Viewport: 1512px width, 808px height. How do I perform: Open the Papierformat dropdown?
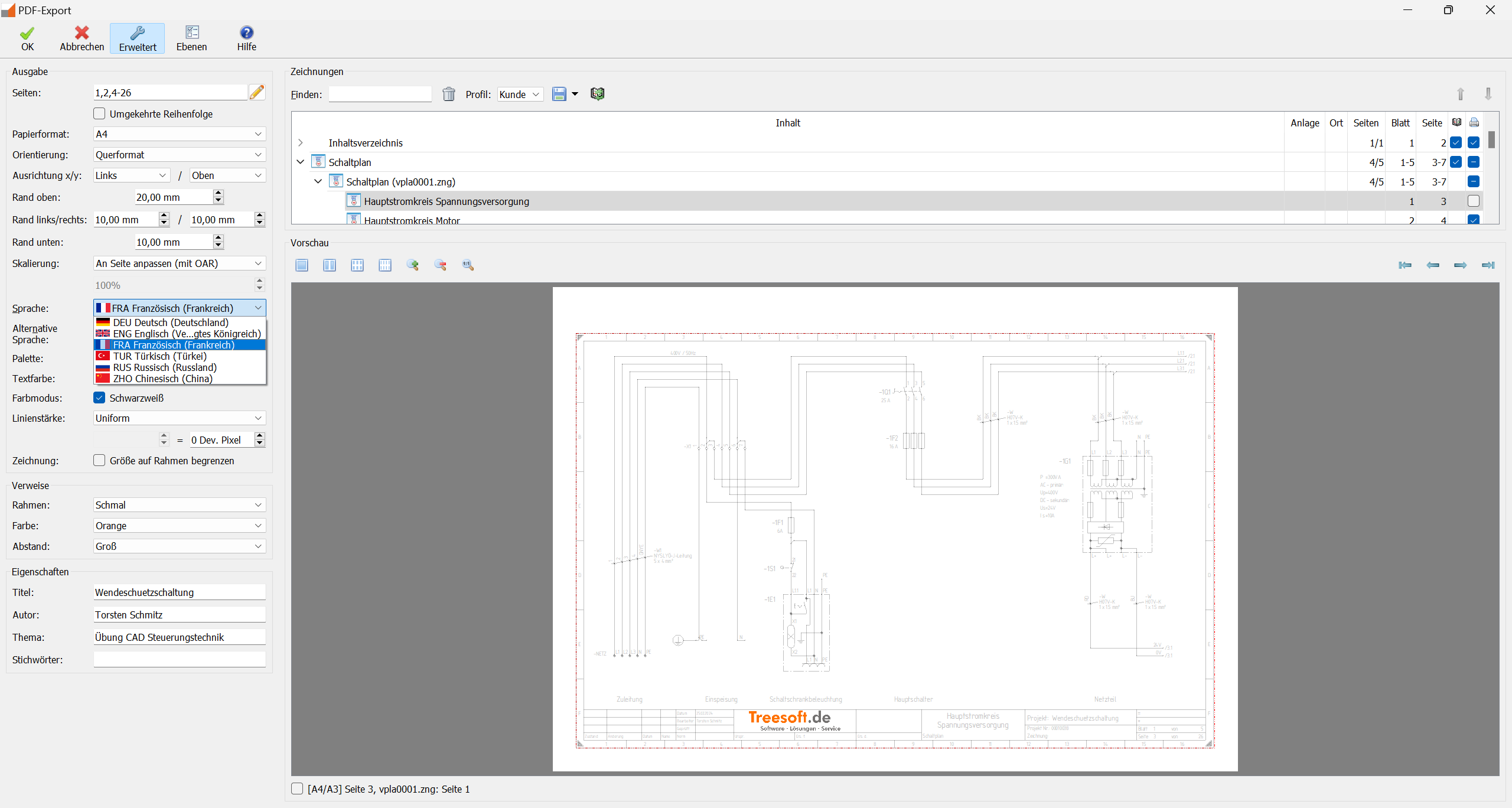click(180, 134)
